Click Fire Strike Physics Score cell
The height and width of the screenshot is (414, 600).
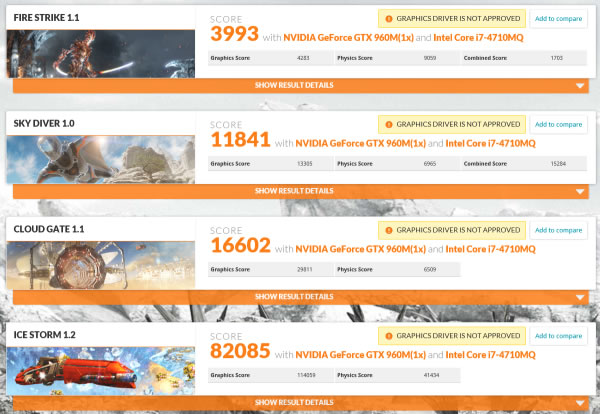coord(397,58)
